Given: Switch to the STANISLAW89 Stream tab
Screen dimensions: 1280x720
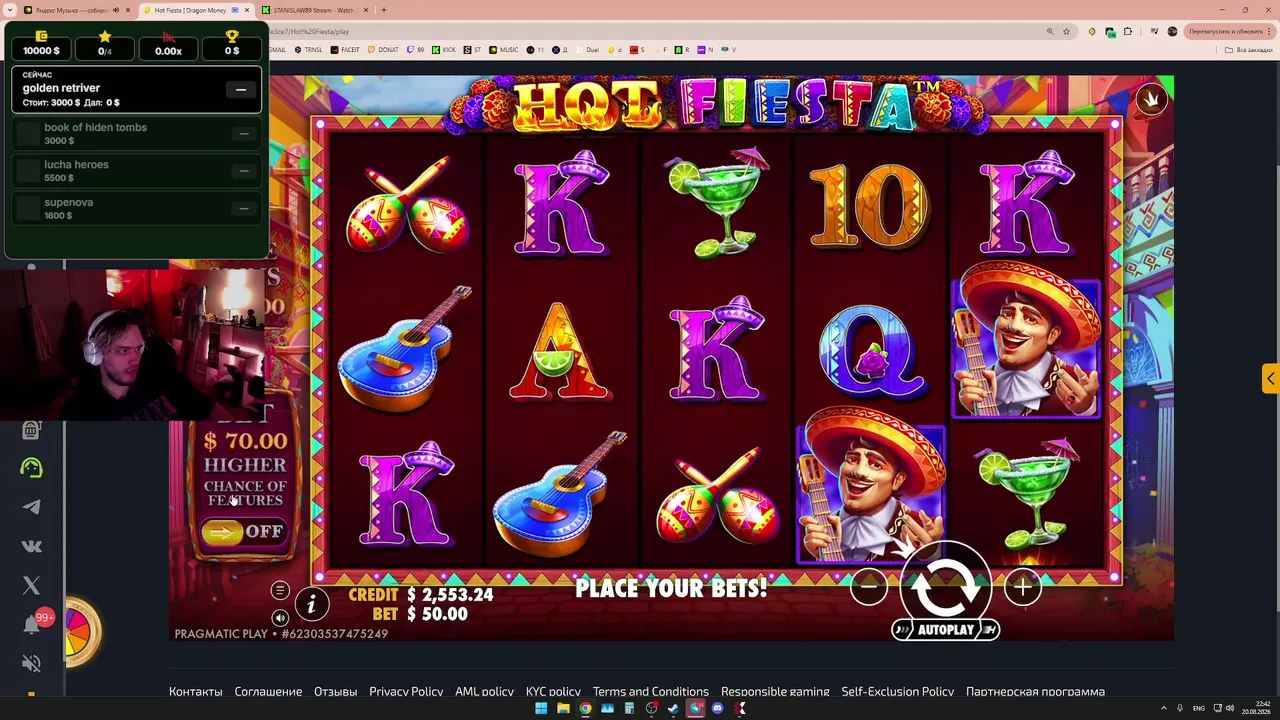Looking at the screenshot, I should point(315,10).
